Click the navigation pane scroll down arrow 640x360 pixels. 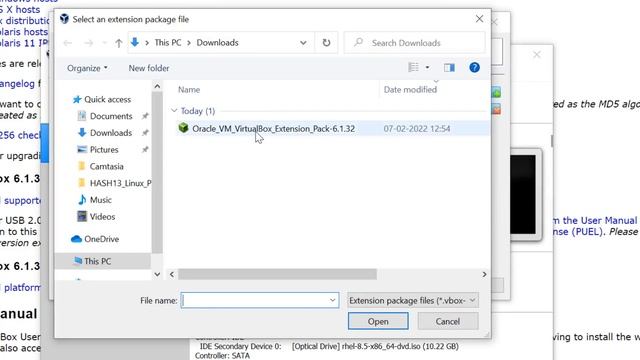click(157, 274)
